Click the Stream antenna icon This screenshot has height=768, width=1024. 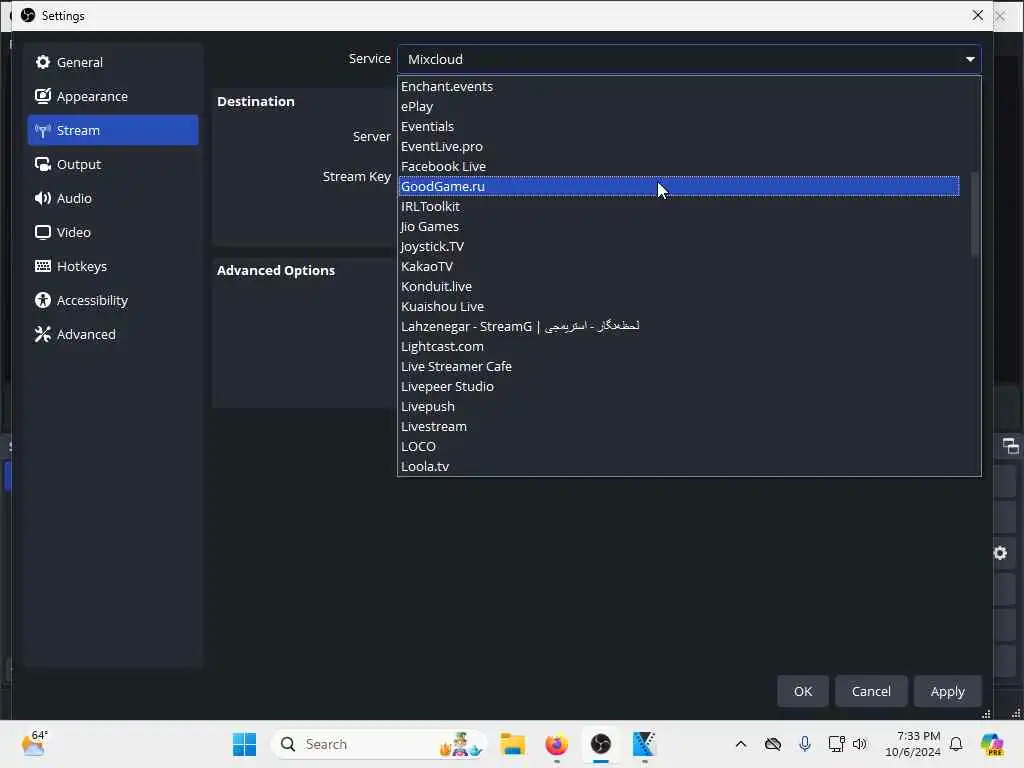(43, 131)
